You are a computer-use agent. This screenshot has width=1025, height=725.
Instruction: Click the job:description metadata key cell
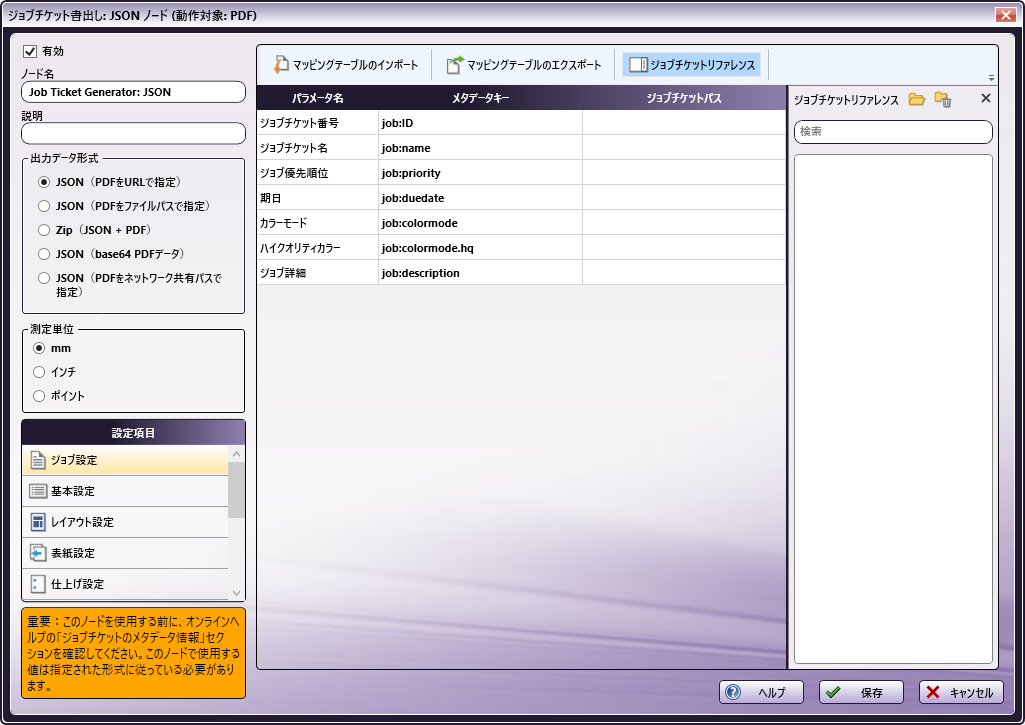click(x=480, y=273)
